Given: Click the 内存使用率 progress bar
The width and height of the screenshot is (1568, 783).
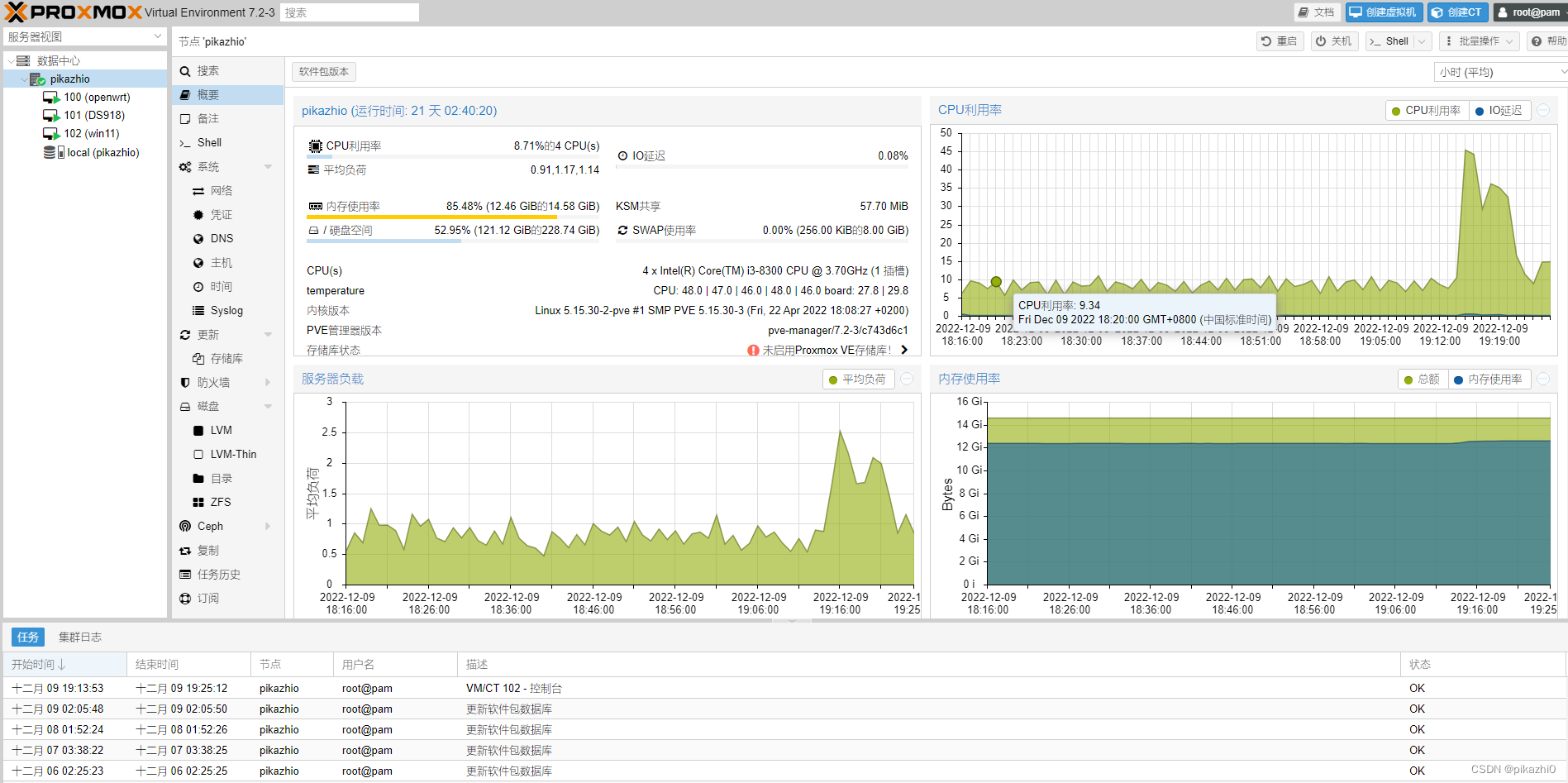Looking at the screenshot, I should [x=453, y=217].
